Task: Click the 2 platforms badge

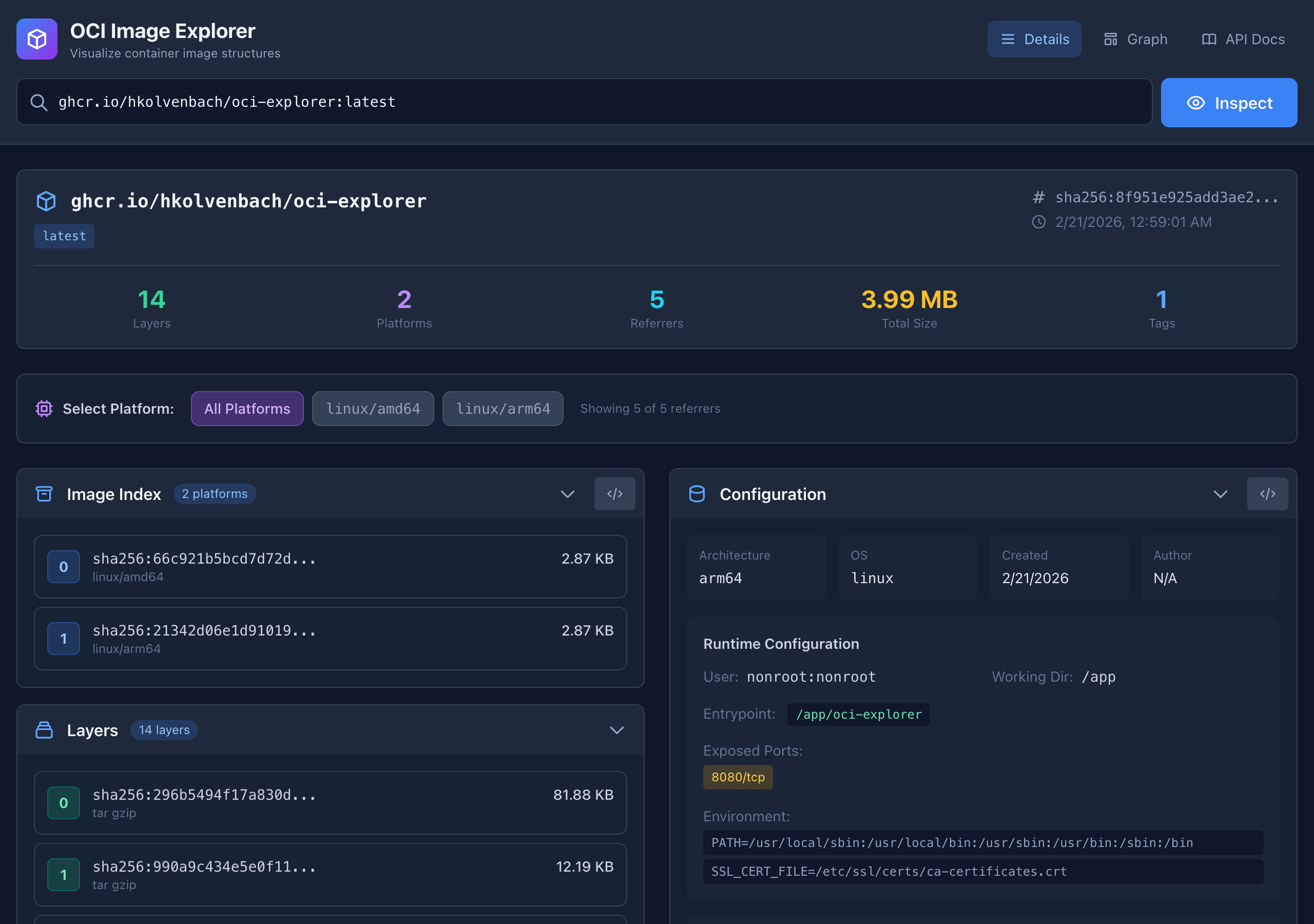Action: click(215, 493)
